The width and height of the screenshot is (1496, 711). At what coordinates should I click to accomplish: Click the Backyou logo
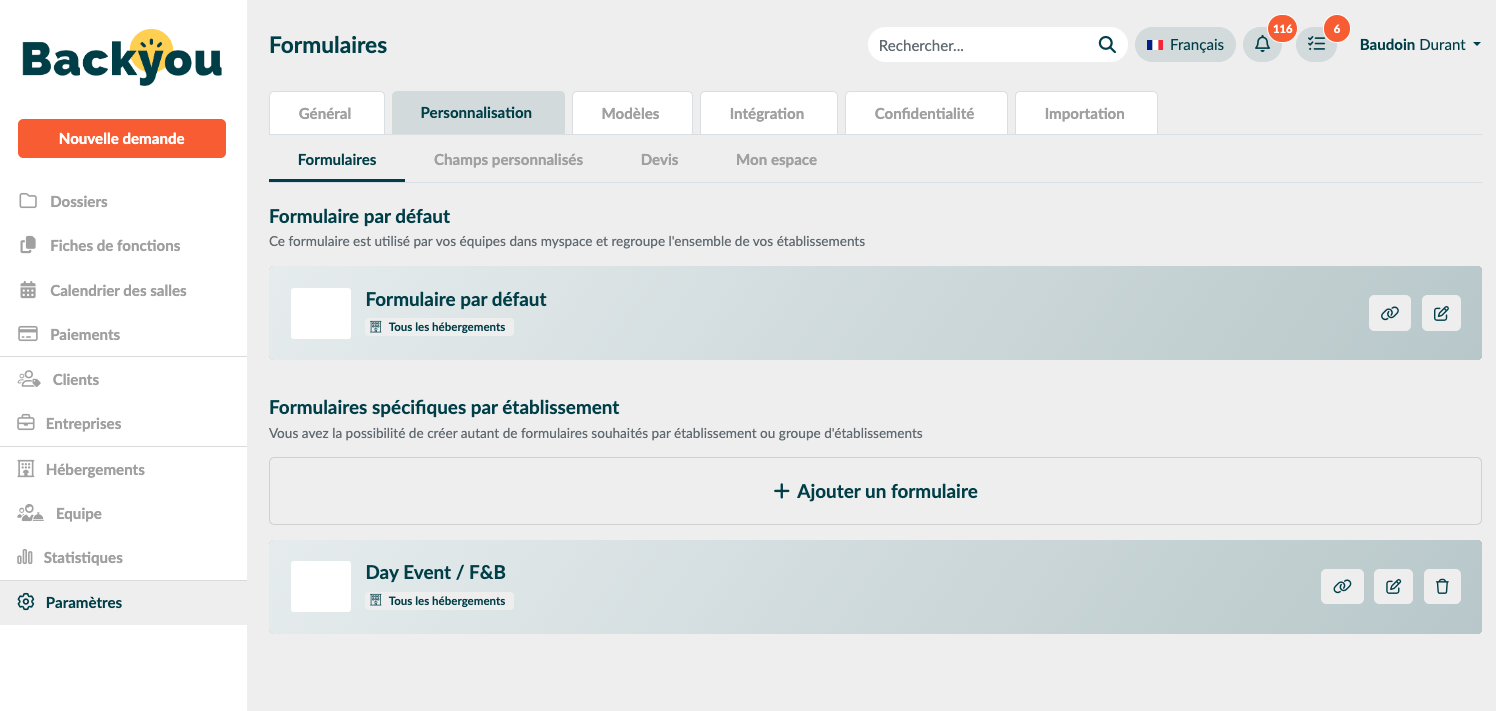(122, 58)
